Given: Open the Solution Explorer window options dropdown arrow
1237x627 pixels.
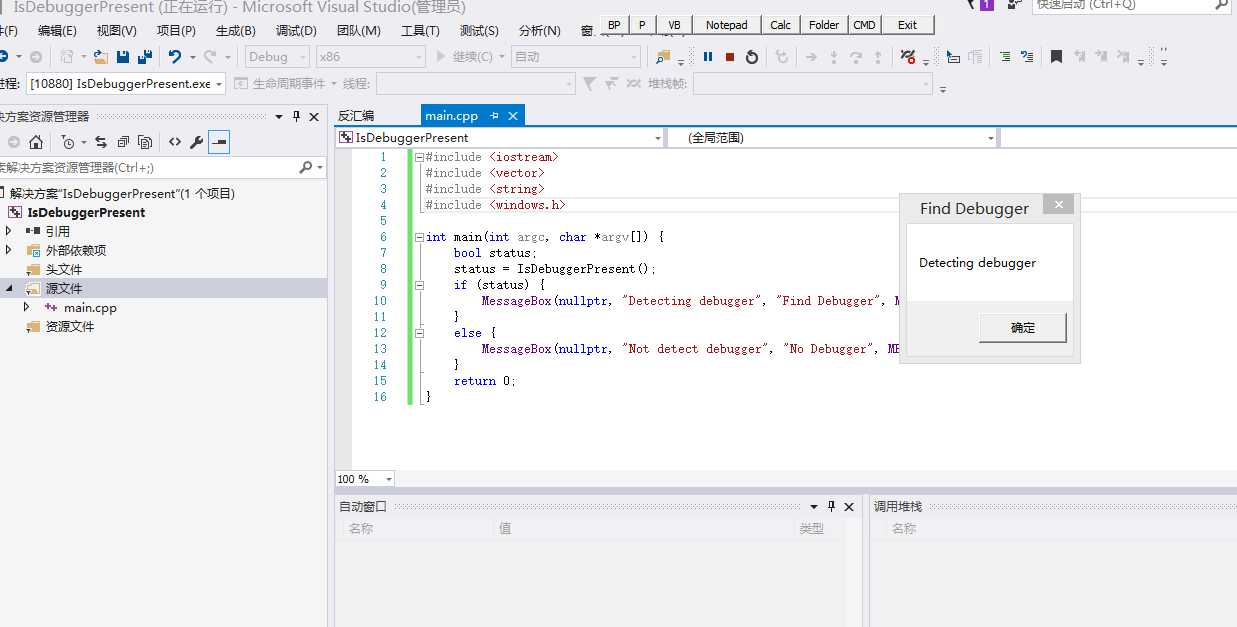Looking at the screenshot, I should [279, 117].
